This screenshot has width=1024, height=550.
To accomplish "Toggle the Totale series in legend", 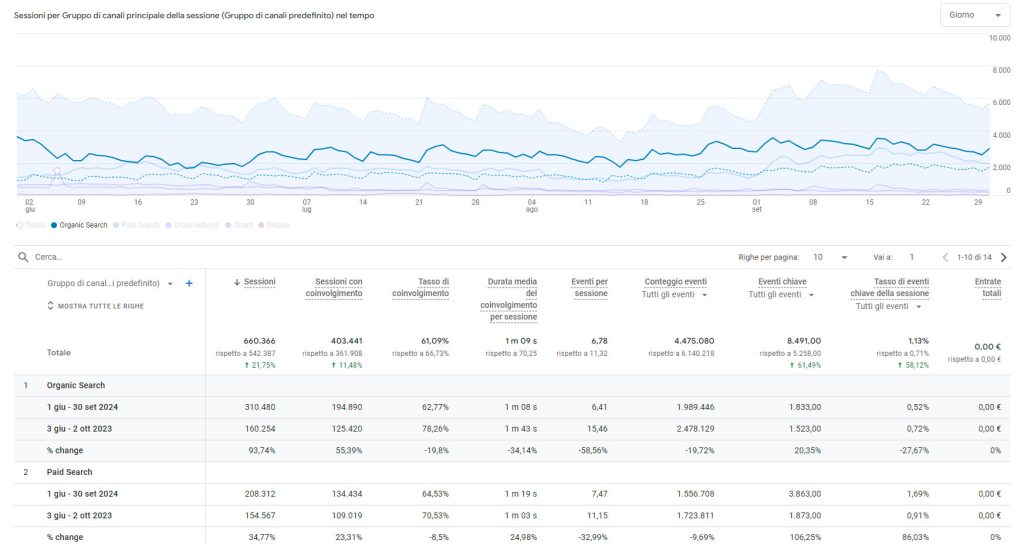I will click(30, 225).
